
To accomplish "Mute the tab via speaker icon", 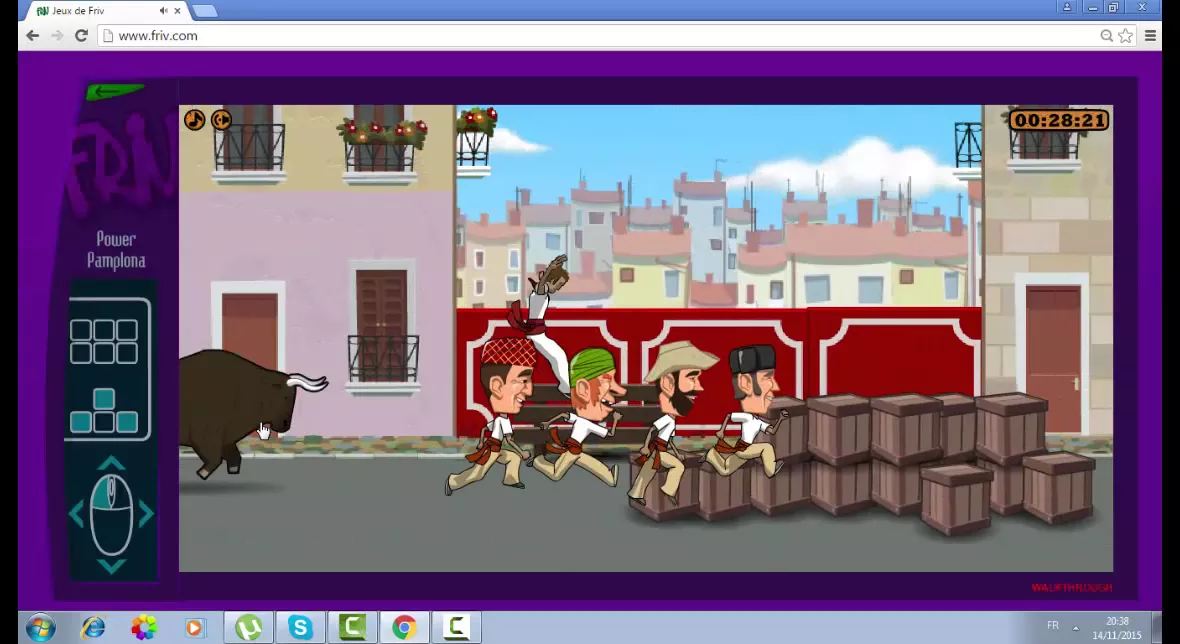I will [163, 11].
